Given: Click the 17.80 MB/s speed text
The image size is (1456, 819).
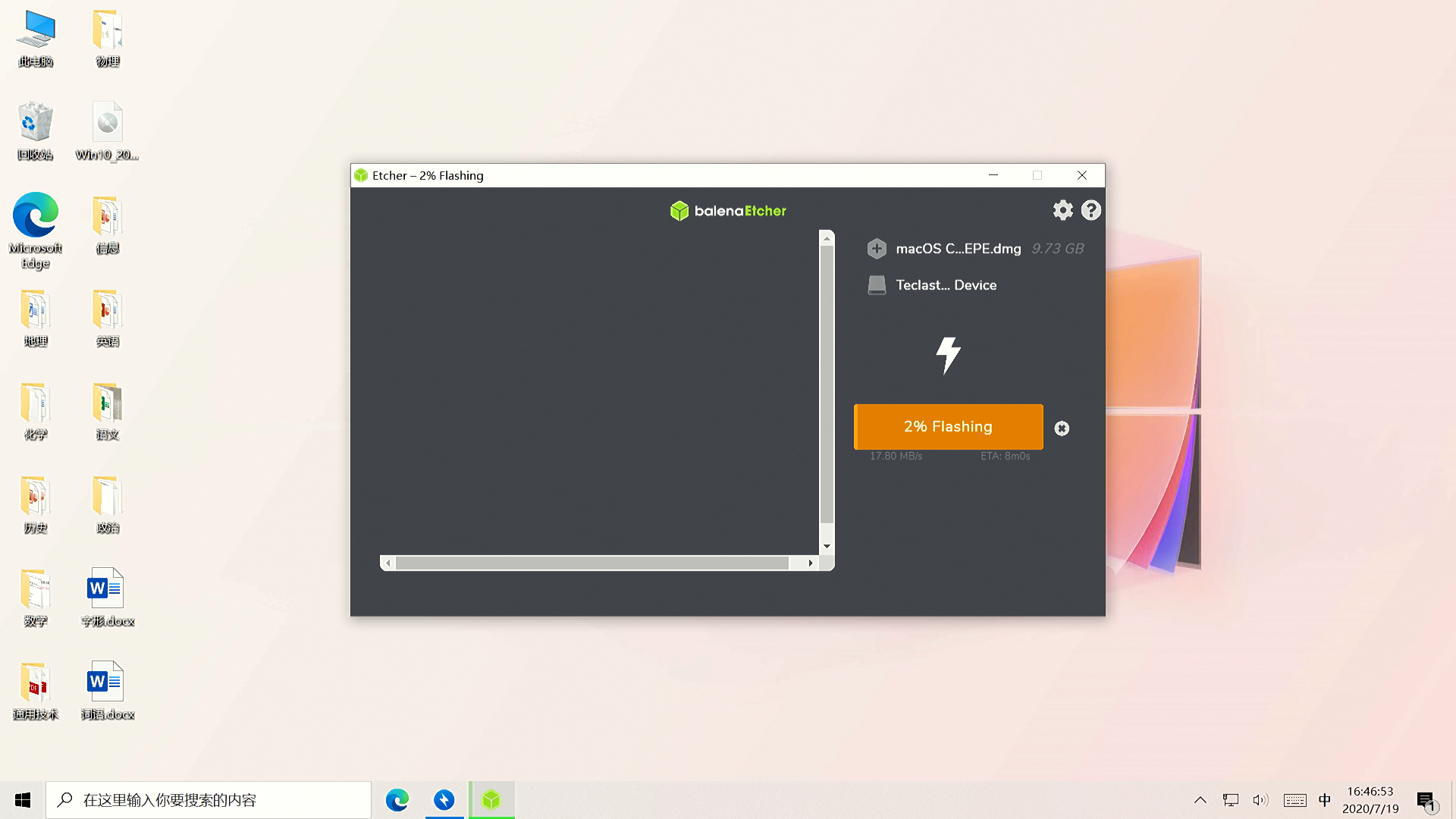Looking at the screenshot, I should click(x=896, y=456).
